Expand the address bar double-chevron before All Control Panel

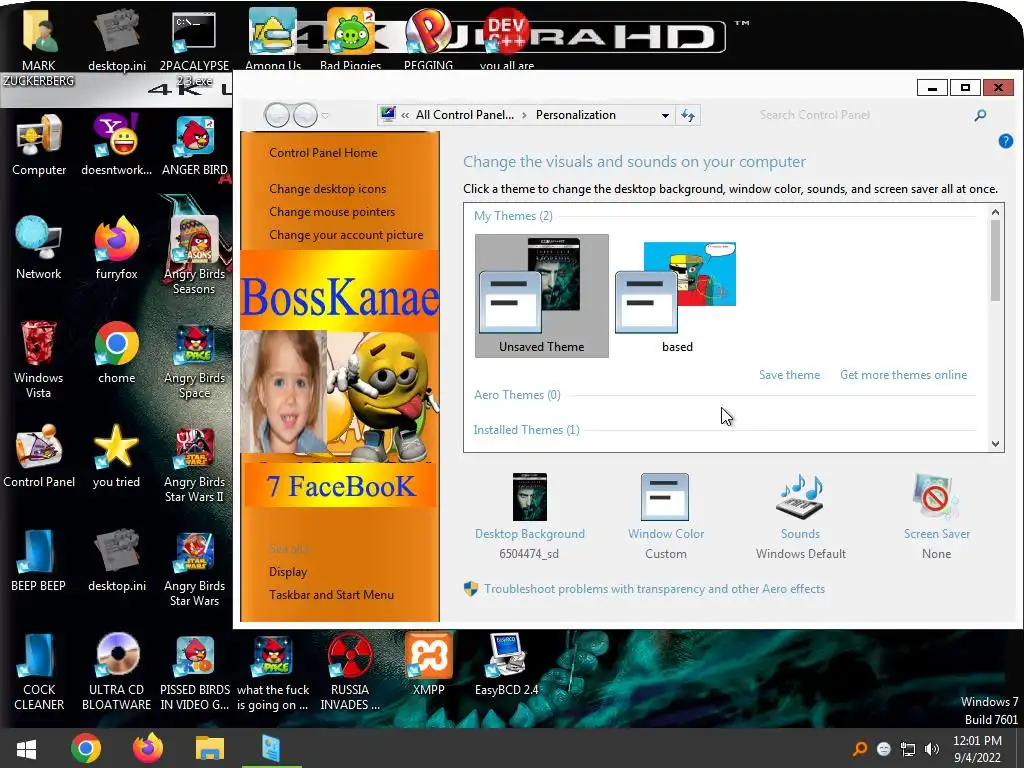[405, 116]
